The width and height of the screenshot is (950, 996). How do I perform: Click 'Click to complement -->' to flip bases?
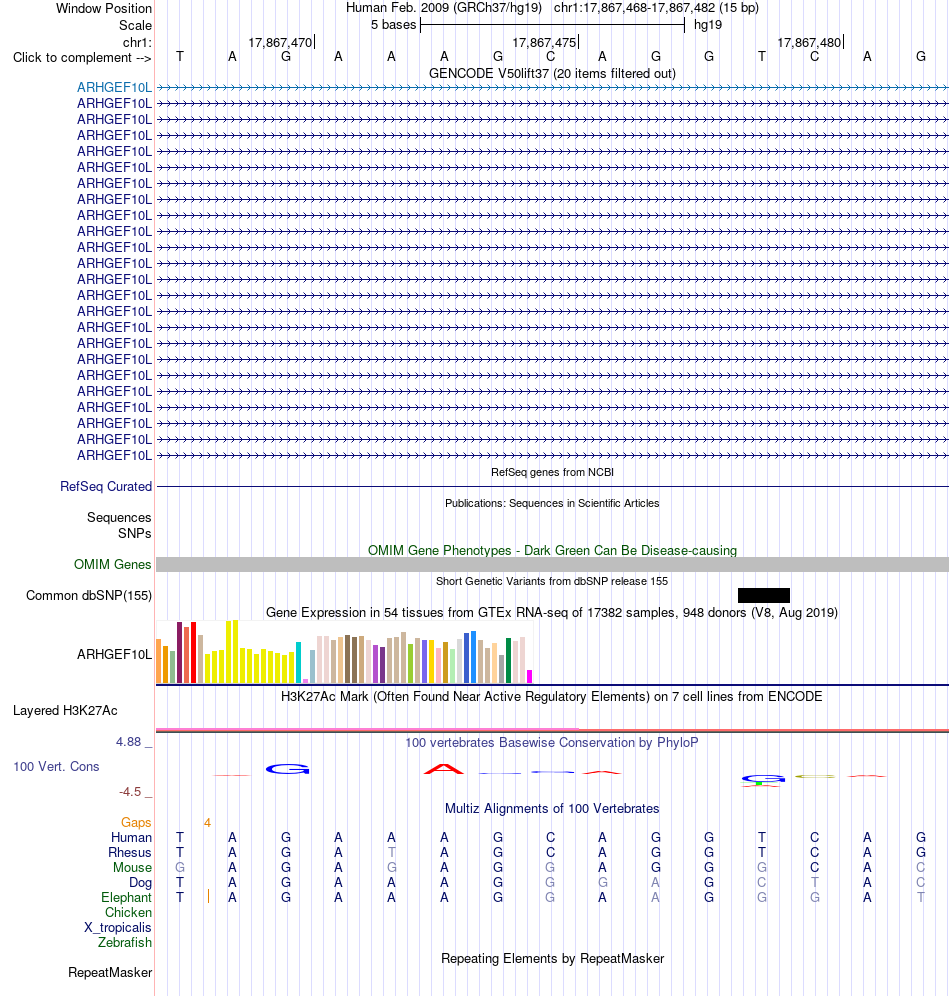(82, 58)
